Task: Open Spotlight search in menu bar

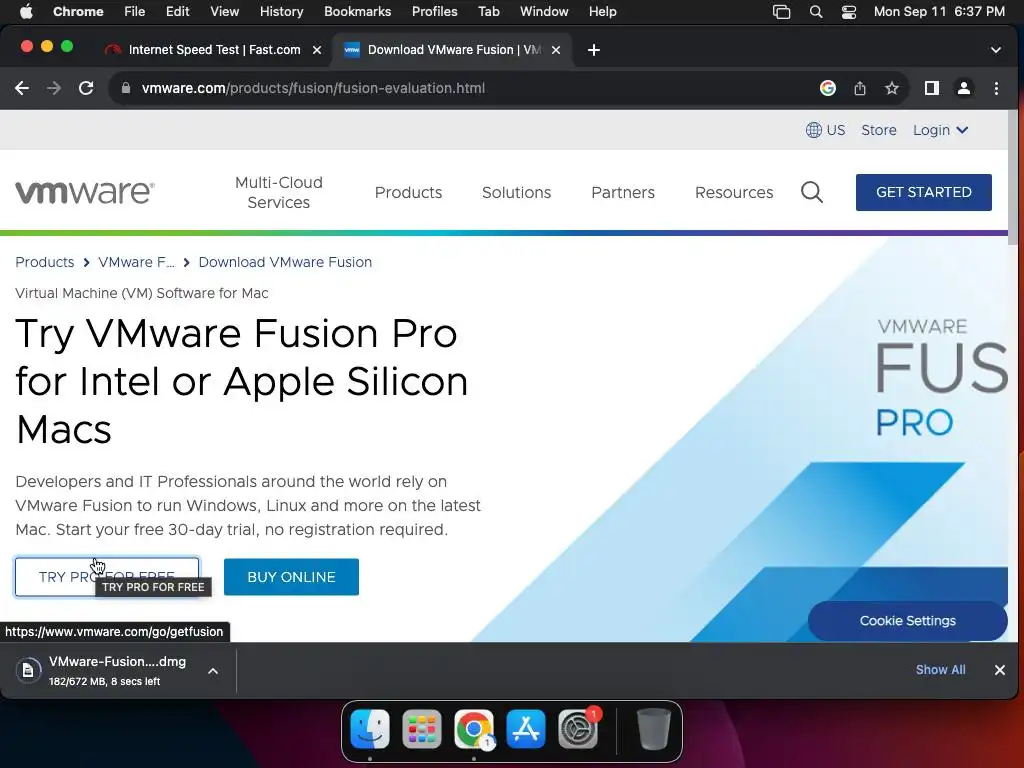Action: [816, 11]
